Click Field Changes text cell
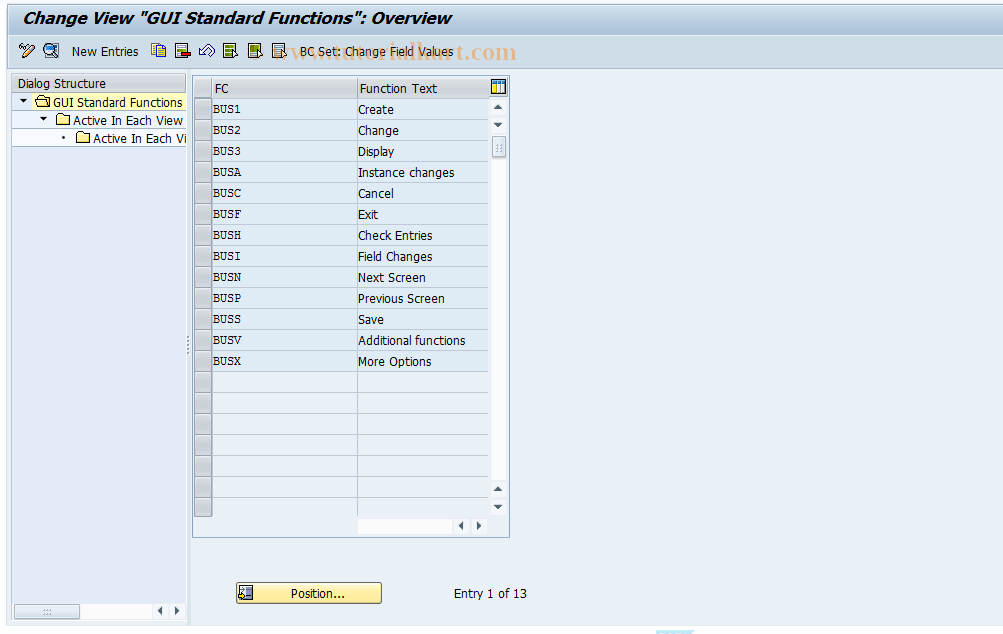Viewport: 1003px width, 634px height. [x=423, y=257]
